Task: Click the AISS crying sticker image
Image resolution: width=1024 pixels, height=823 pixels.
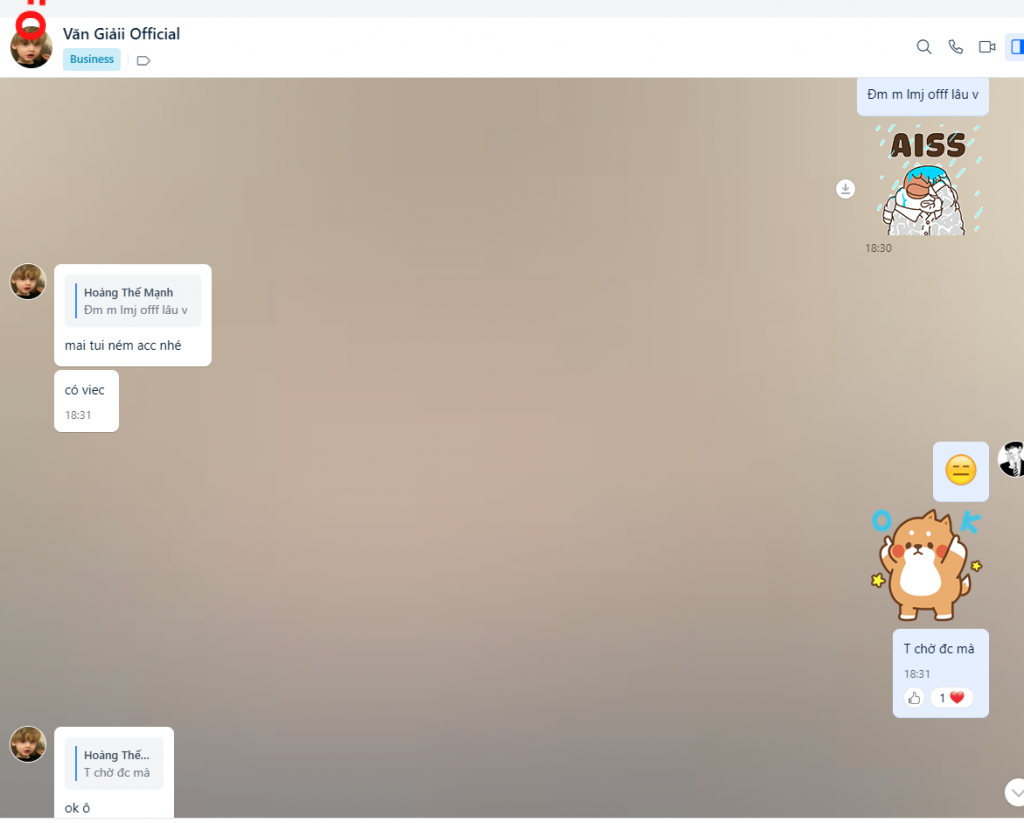Action: pyautogui.click(x=927, y=181)
